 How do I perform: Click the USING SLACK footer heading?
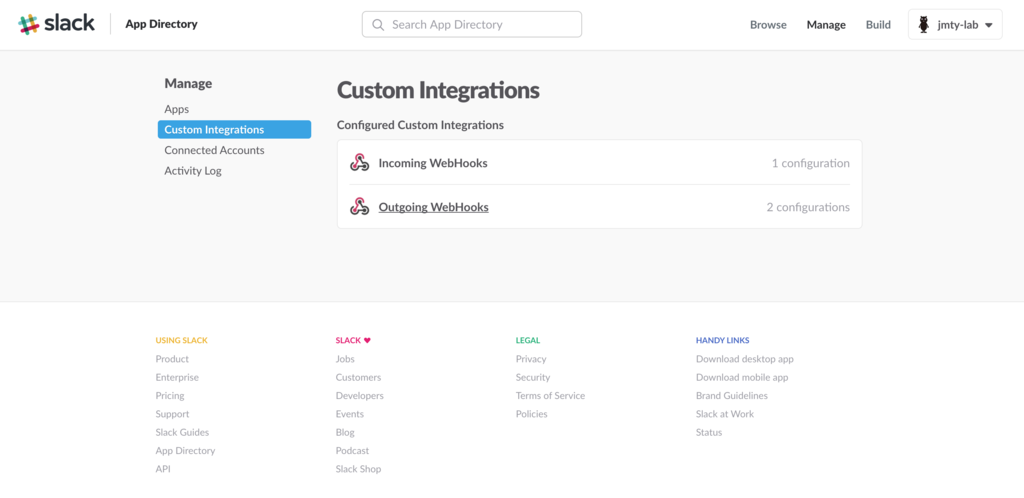coord(182,340)
